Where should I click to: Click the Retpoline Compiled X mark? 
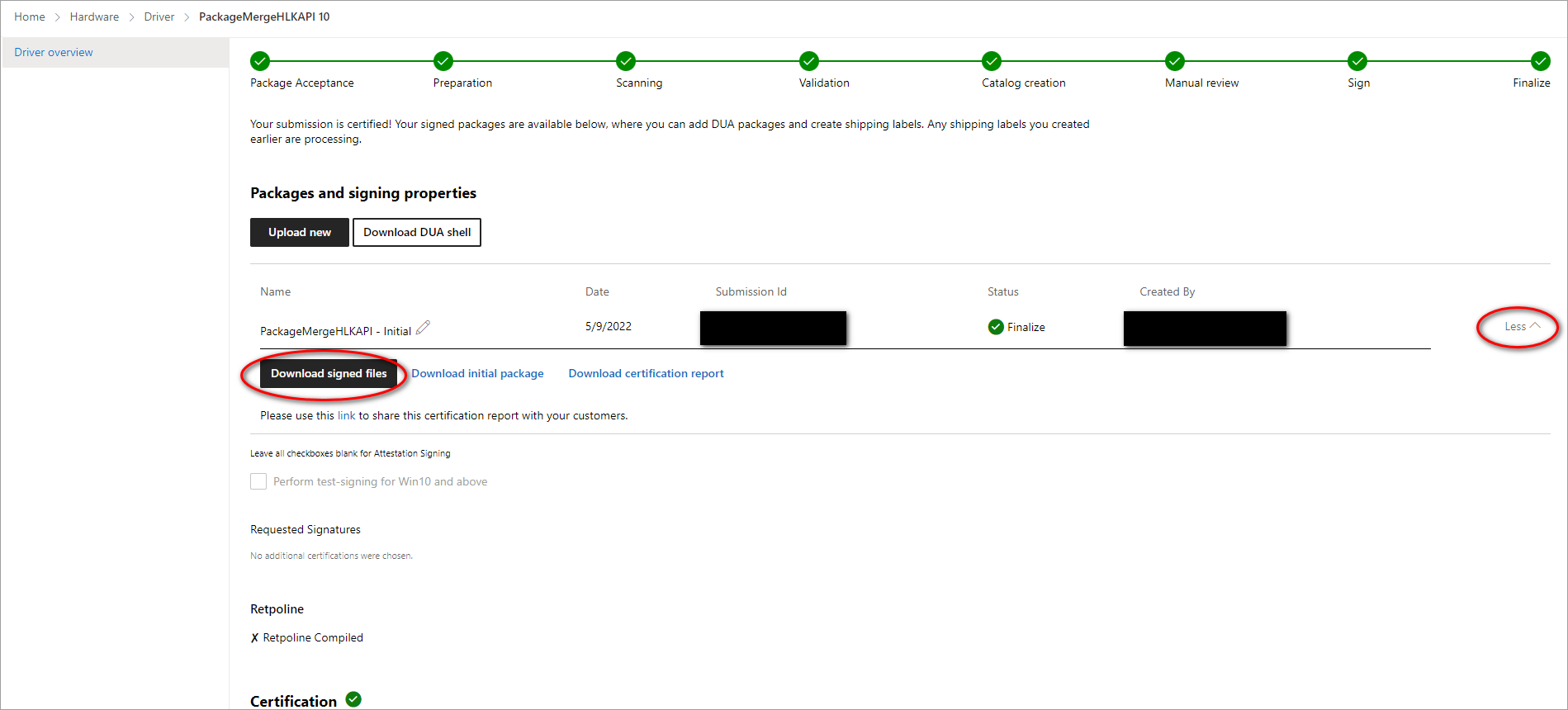tap(254, 638)
